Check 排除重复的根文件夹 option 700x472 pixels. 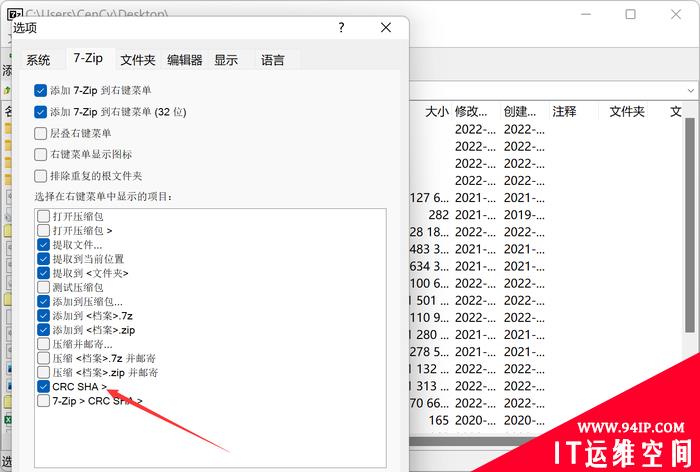tap(41, 176)
